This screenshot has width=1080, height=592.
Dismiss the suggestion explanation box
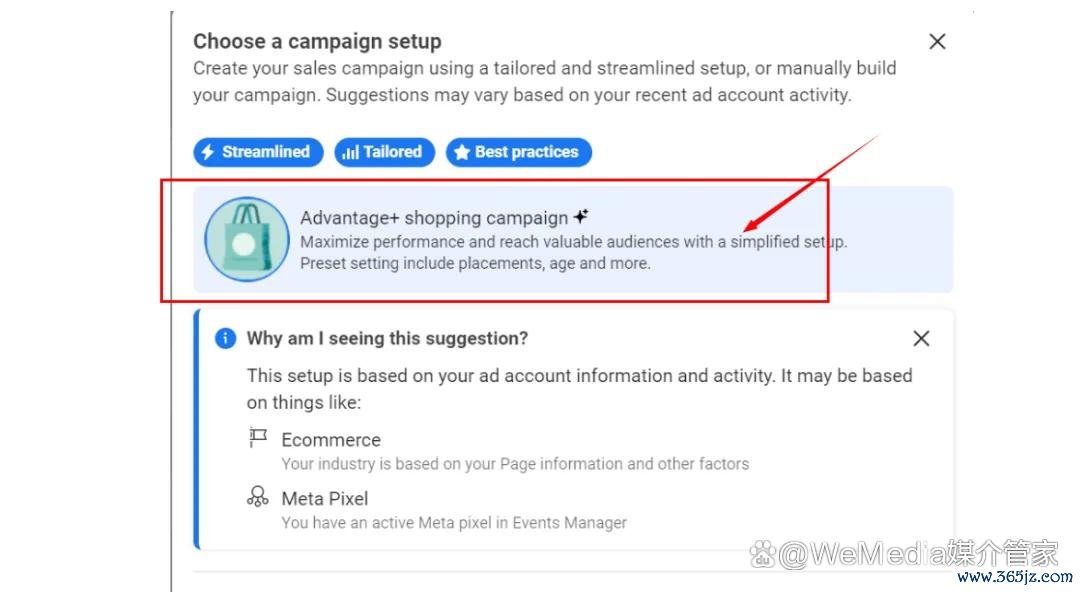tap(921, 338)
